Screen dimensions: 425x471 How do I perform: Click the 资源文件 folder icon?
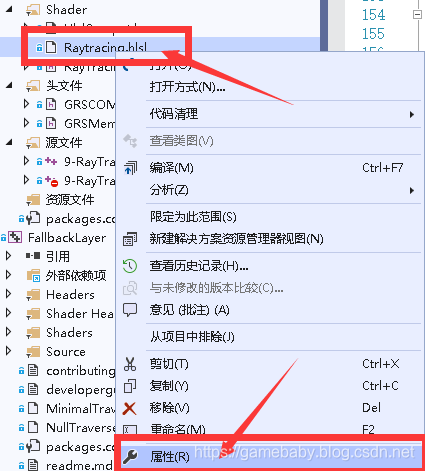33,200
